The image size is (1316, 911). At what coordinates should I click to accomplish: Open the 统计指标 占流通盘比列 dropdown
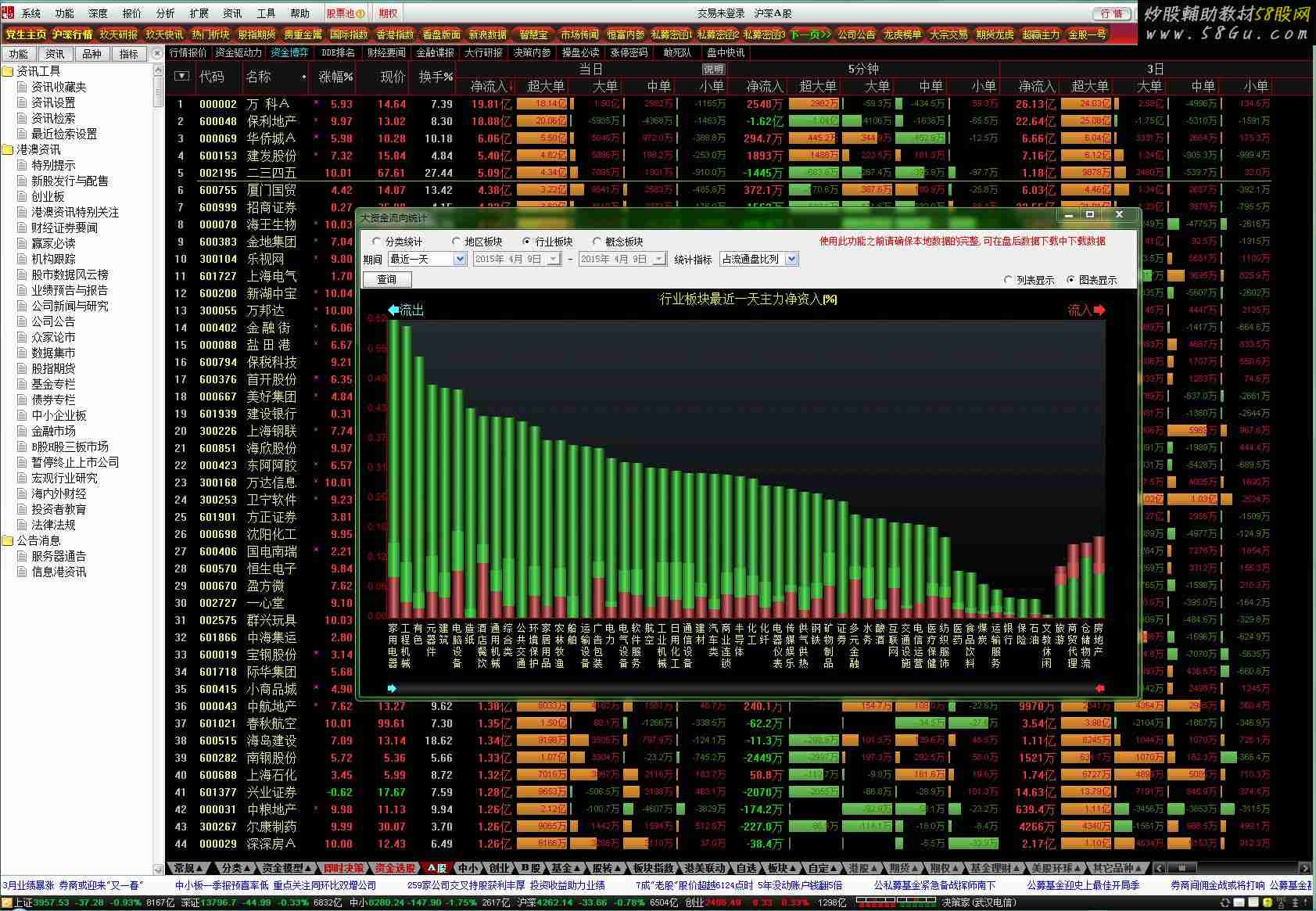(791, 259)
